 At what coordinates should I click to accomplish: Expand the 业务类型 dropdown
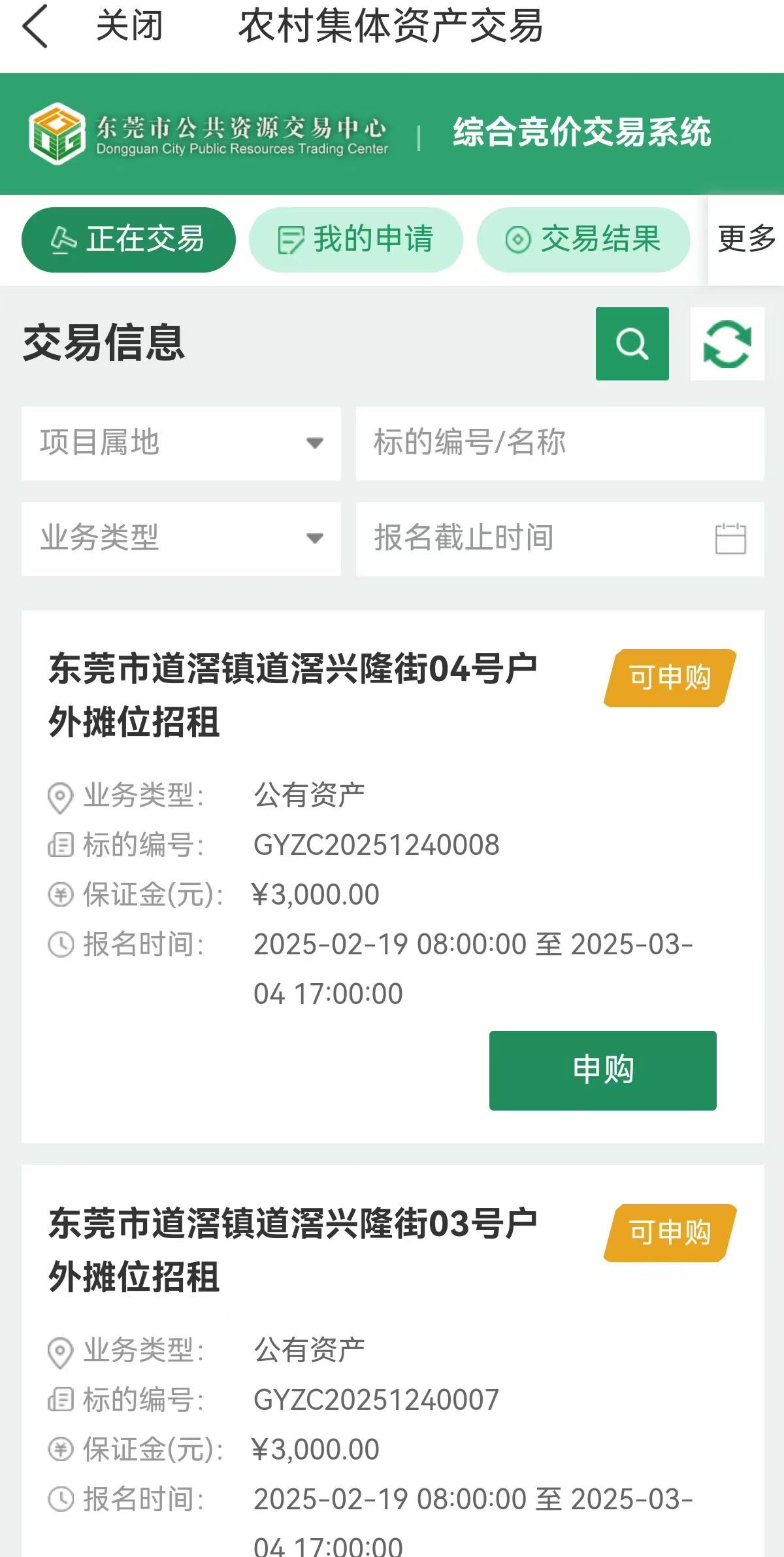tap(181, 539)
